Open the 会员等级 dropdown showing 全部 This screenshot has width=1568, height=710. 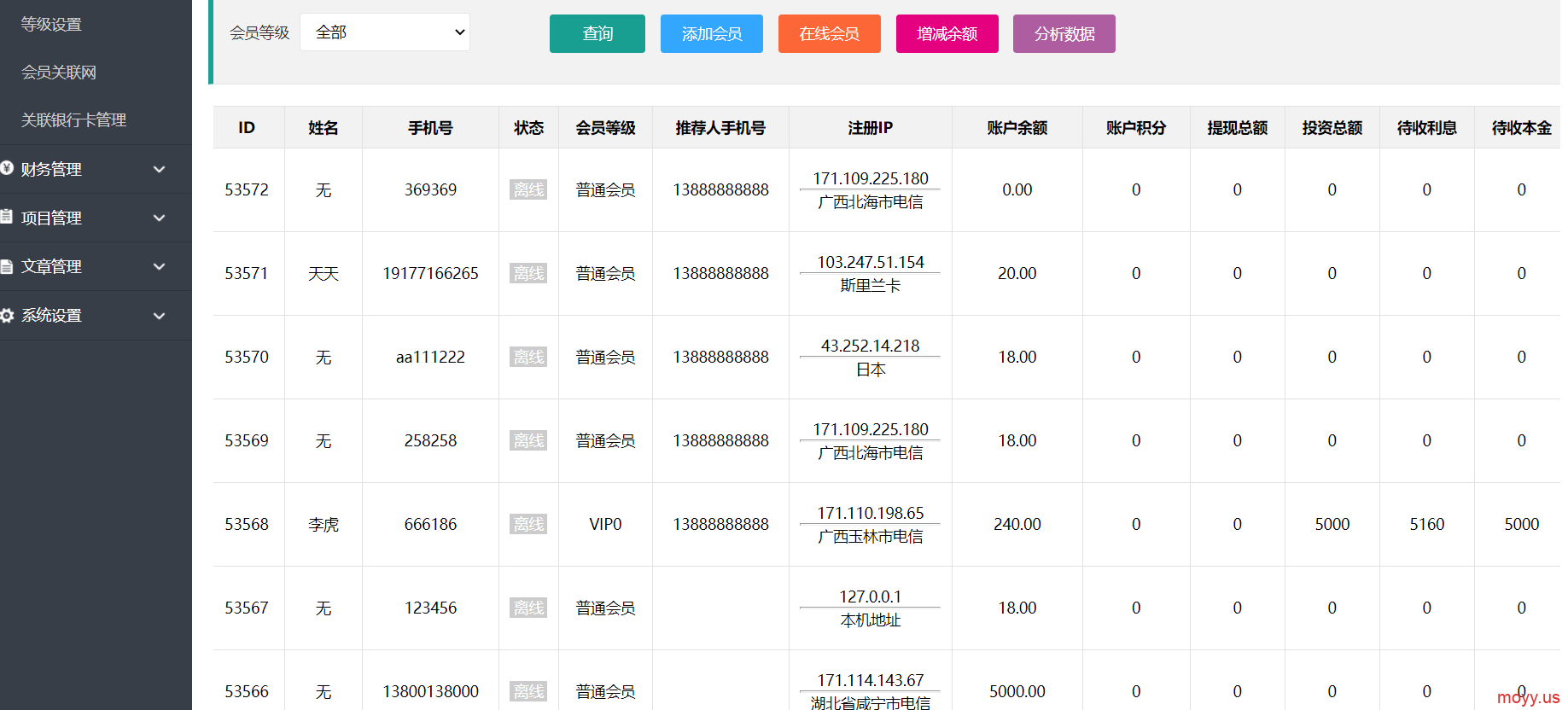(x=385, y=32)
